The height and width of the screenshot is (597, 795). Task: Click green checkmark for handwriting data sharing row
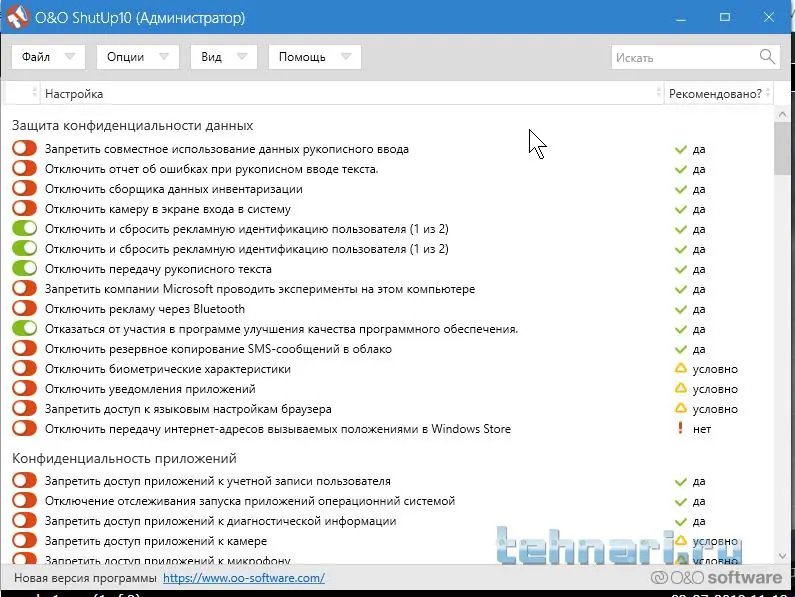(x=680, y=150)
